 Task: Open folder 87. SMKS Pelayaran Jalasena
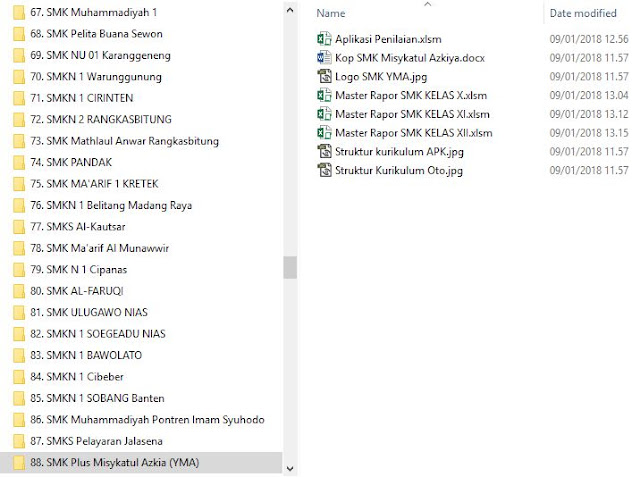(x=96, y=441)
